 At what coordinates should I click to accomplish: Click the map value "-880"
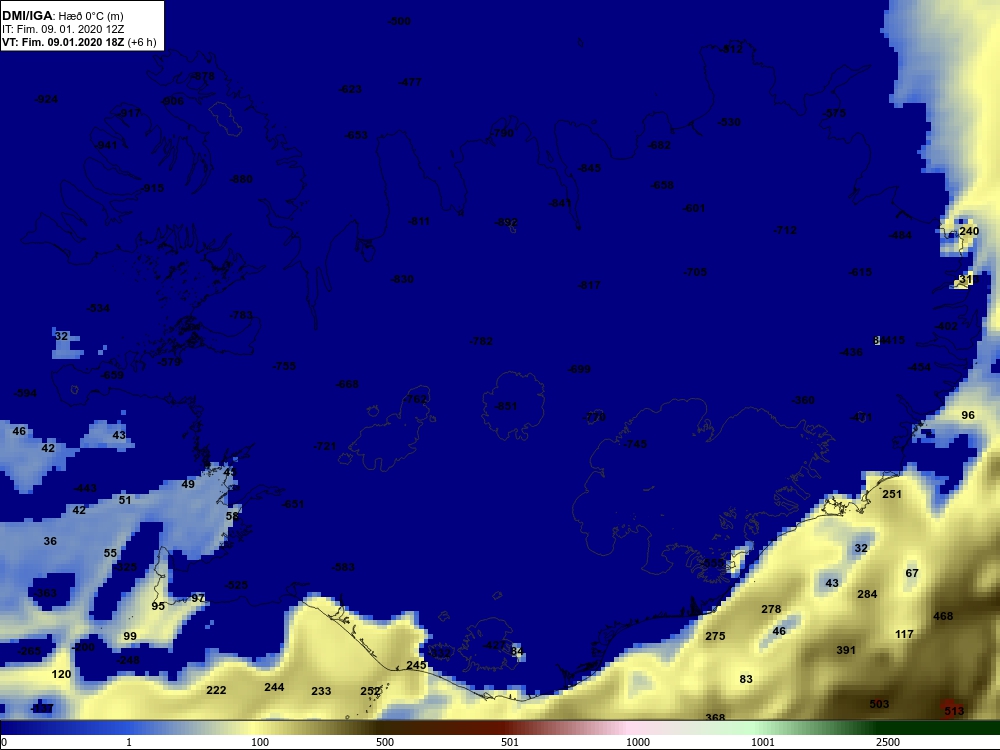click(x=241, y=179)
